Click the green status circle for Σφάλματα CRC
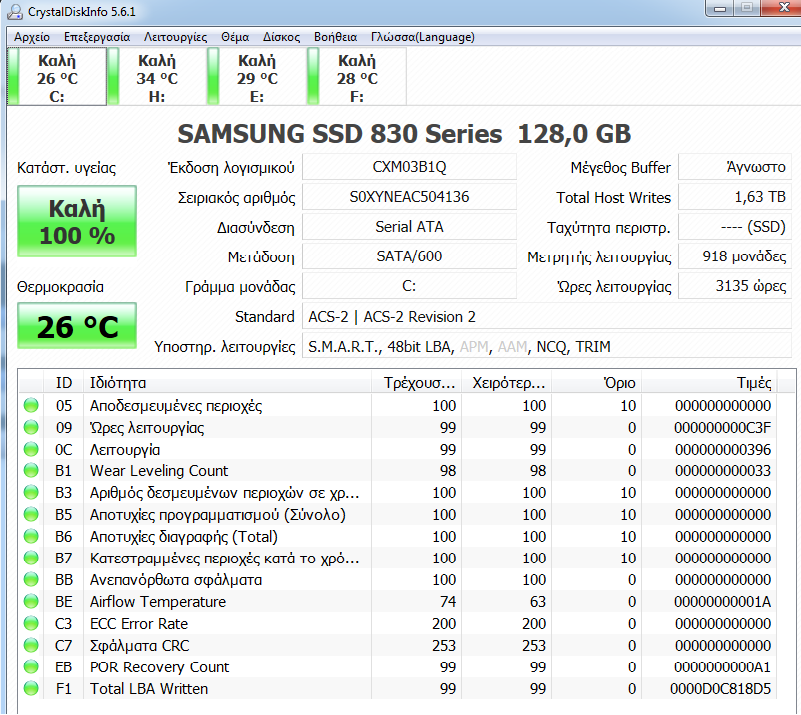801x715 pixels. pos(31,645)
